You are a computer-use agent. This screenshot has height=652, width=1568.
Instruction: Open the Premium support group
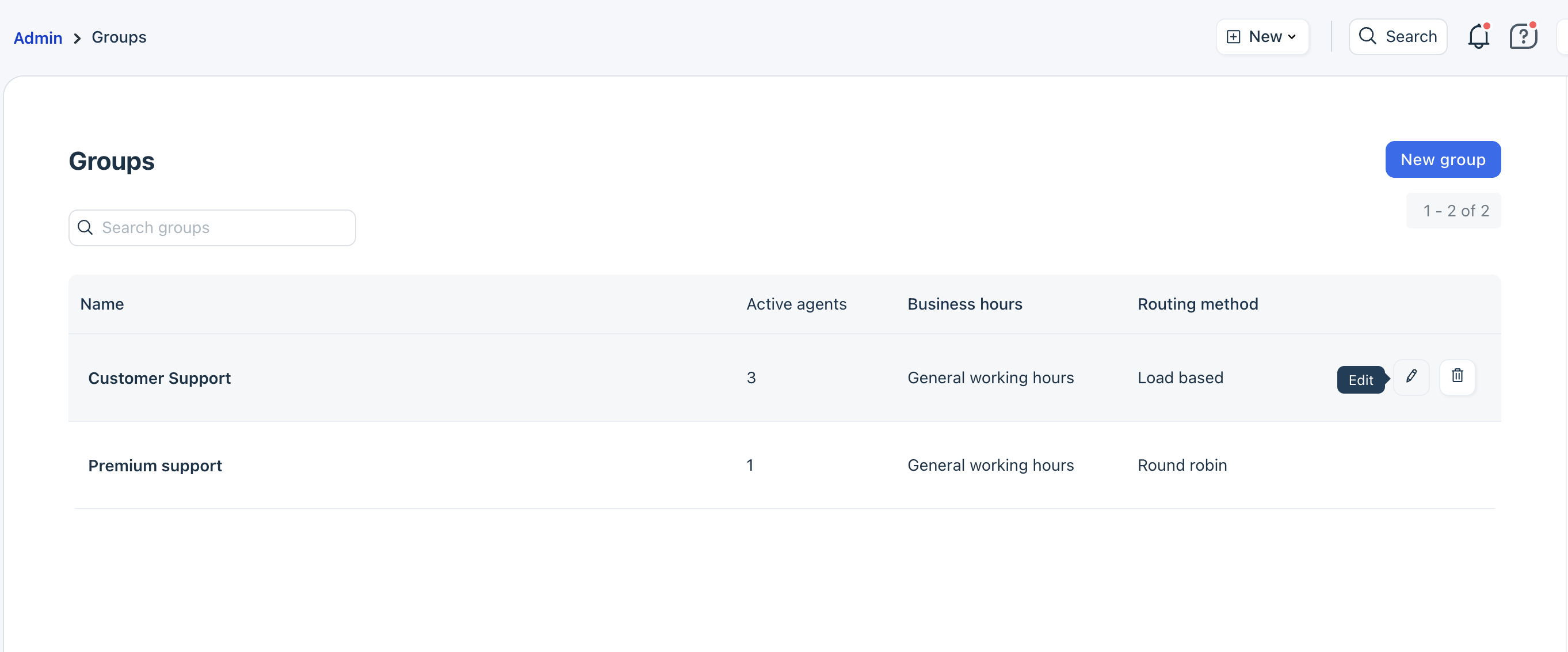click(x=155, y=466)
